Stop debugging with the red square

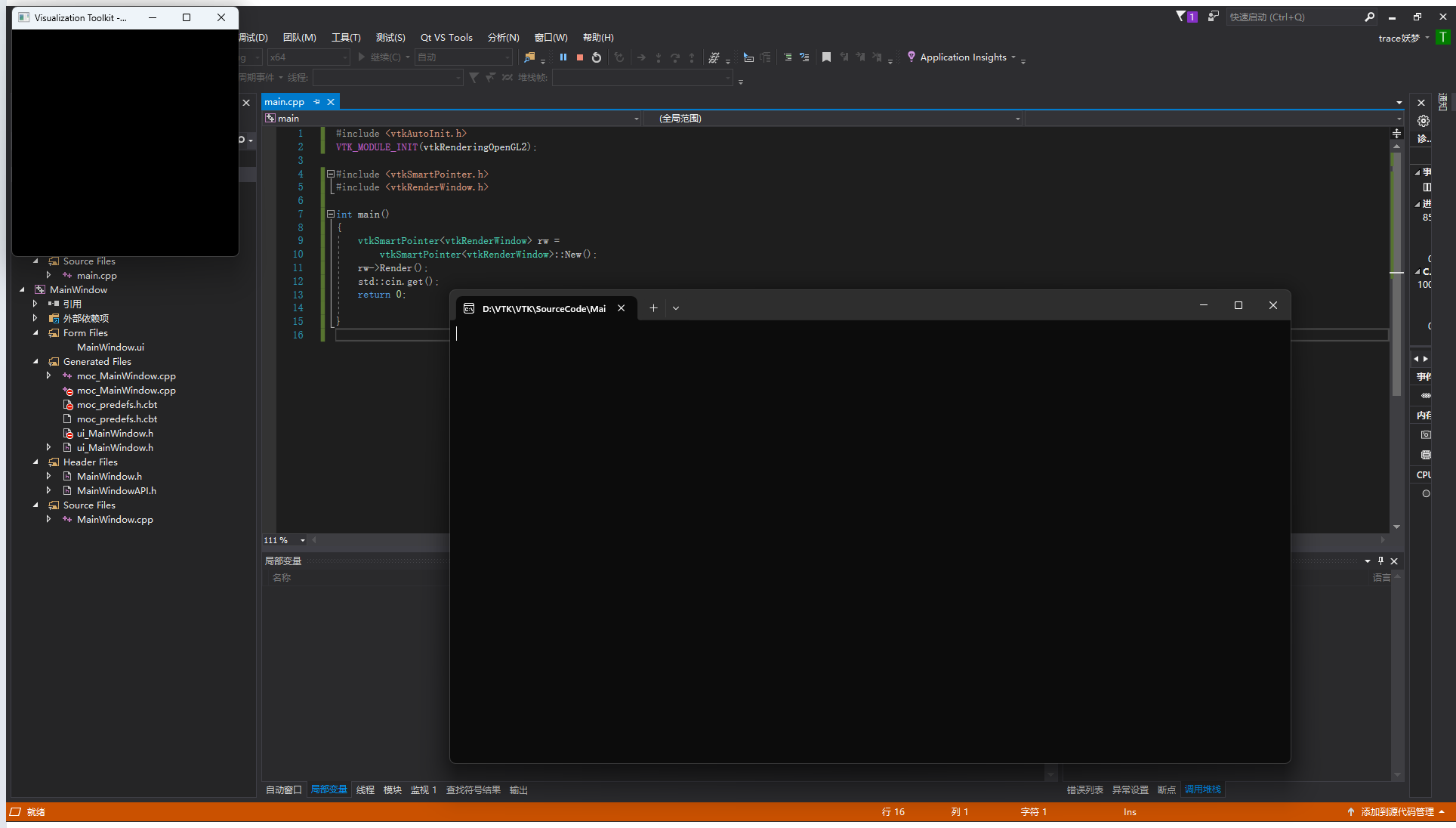[x=579, y=57]
